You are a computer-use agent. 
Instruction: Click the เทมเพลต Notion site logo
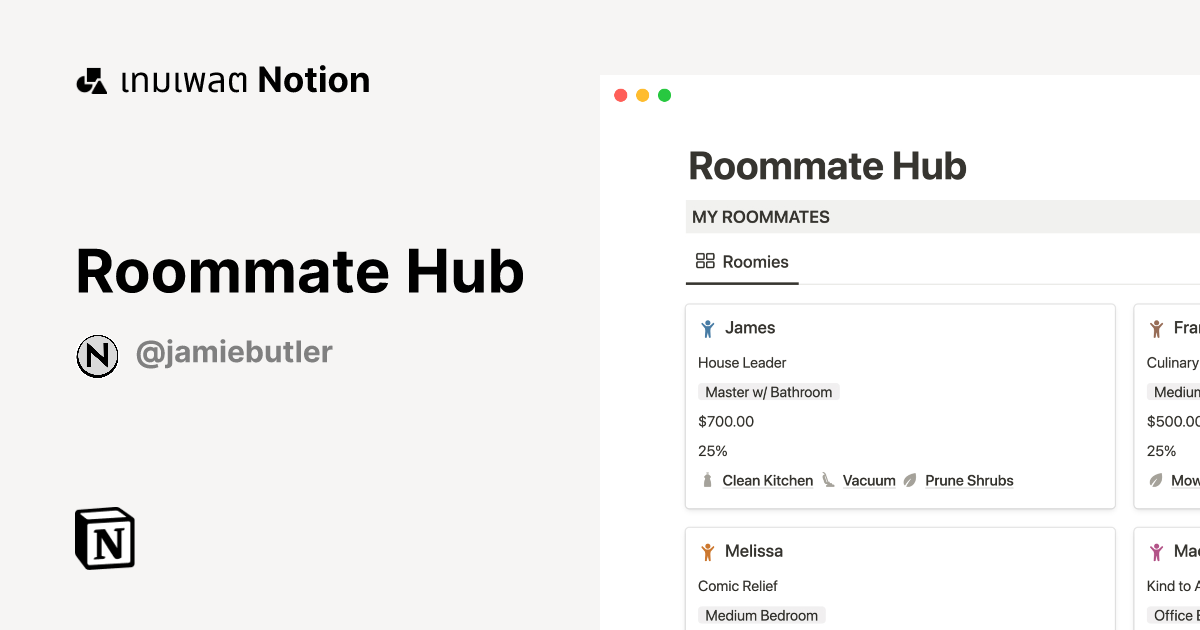222,80
